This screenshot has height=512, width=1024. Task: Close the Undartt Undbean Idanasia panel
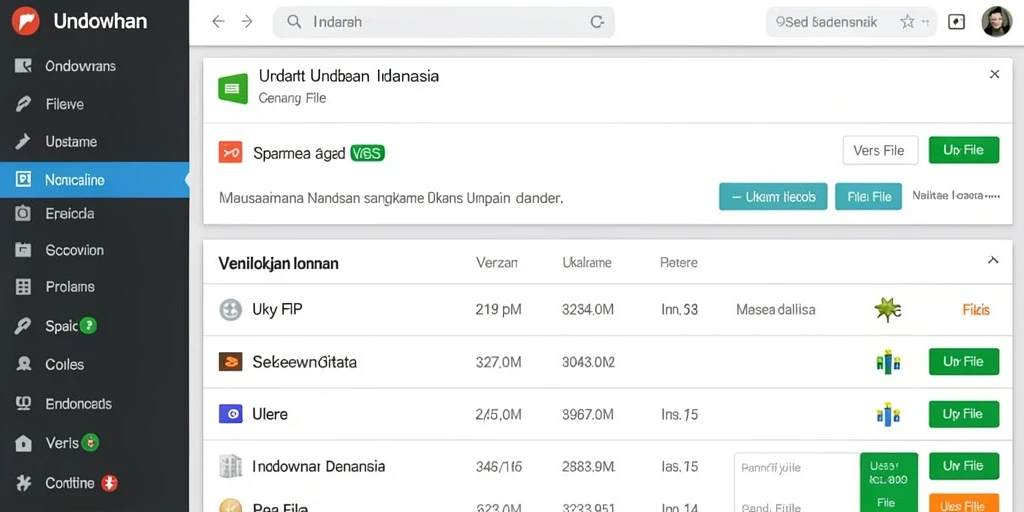pos(995,74)
